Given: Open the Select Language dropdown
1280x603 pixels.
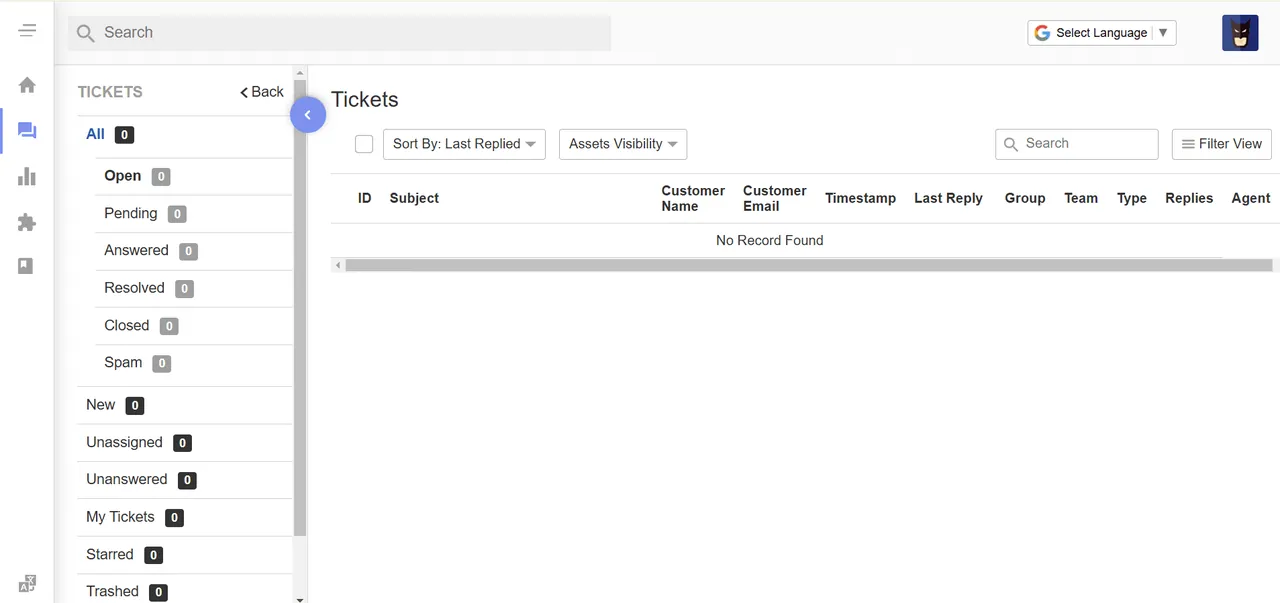Looking at the screenshot, I should 1102,33.
